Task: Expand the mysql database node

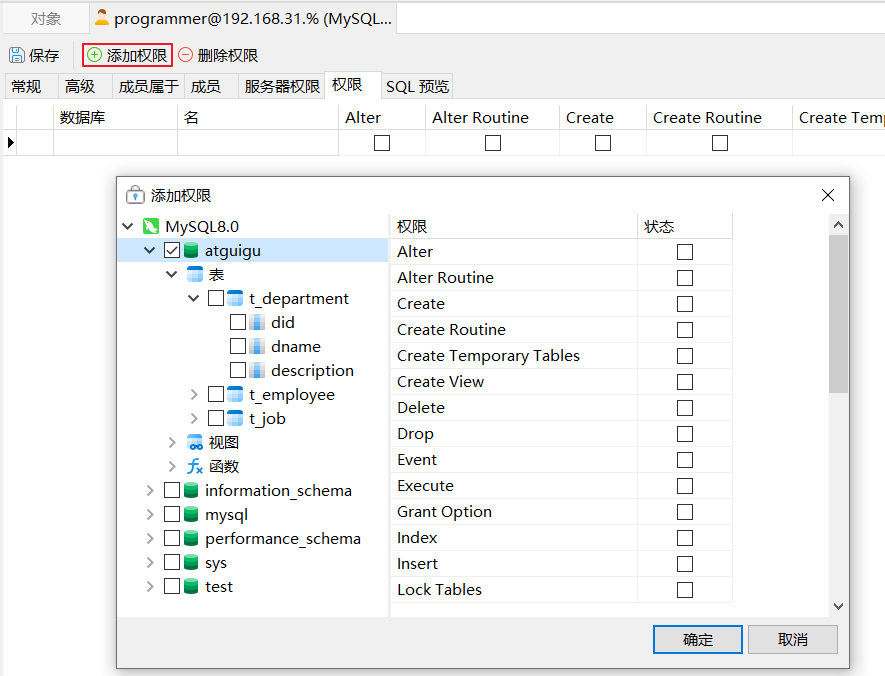Action: 150,515
